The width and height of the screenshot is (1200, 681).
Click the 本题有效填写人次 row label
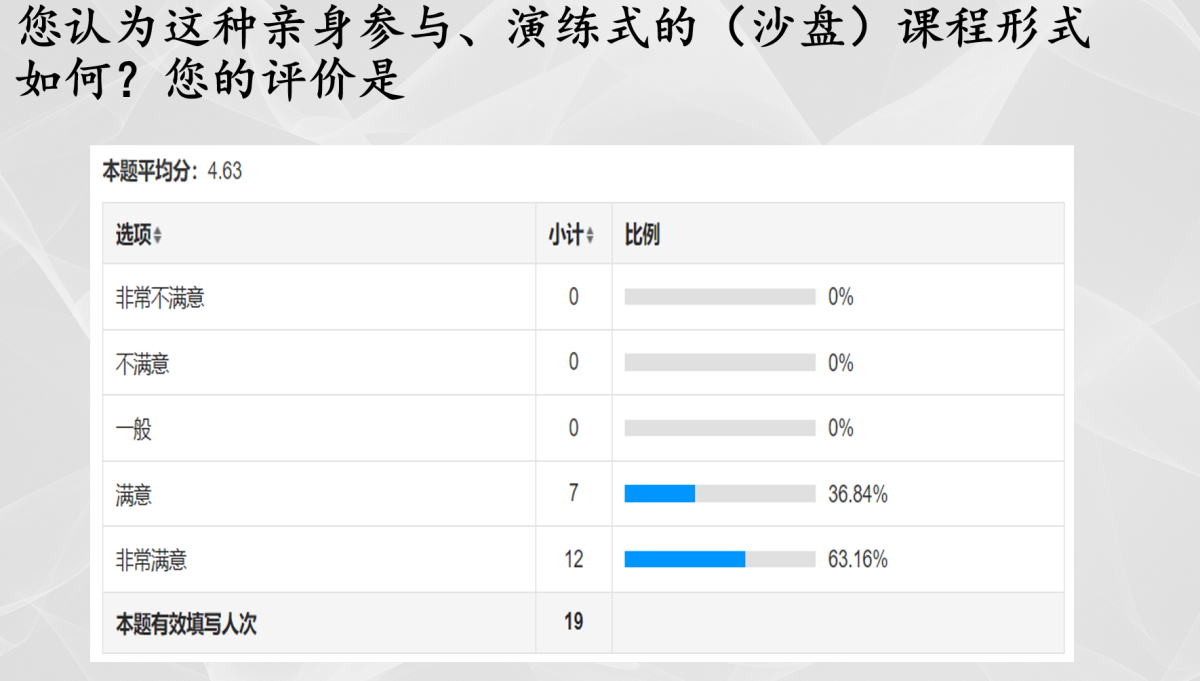coord(187,625)
